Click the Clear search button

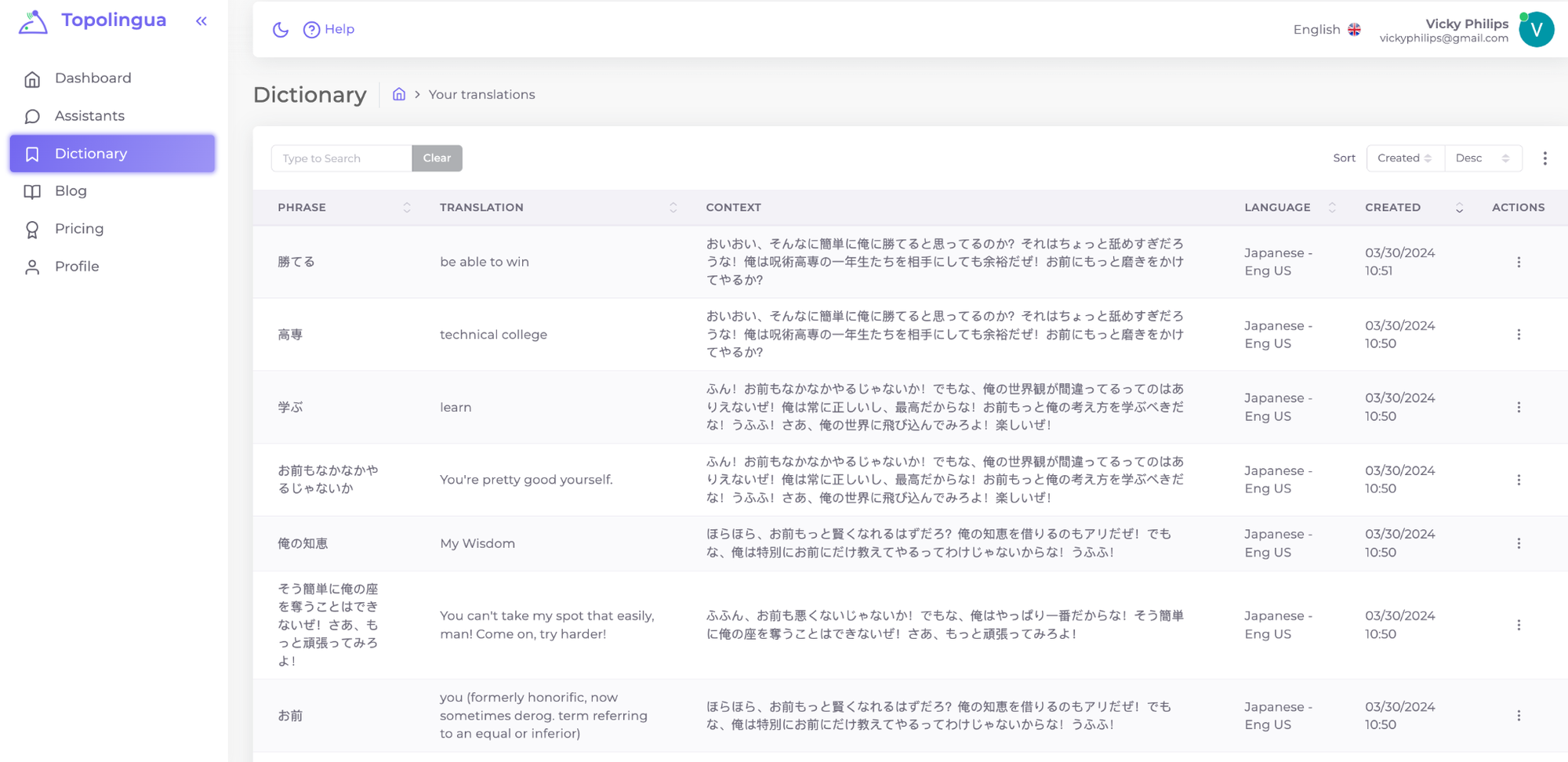pos(437,158)
